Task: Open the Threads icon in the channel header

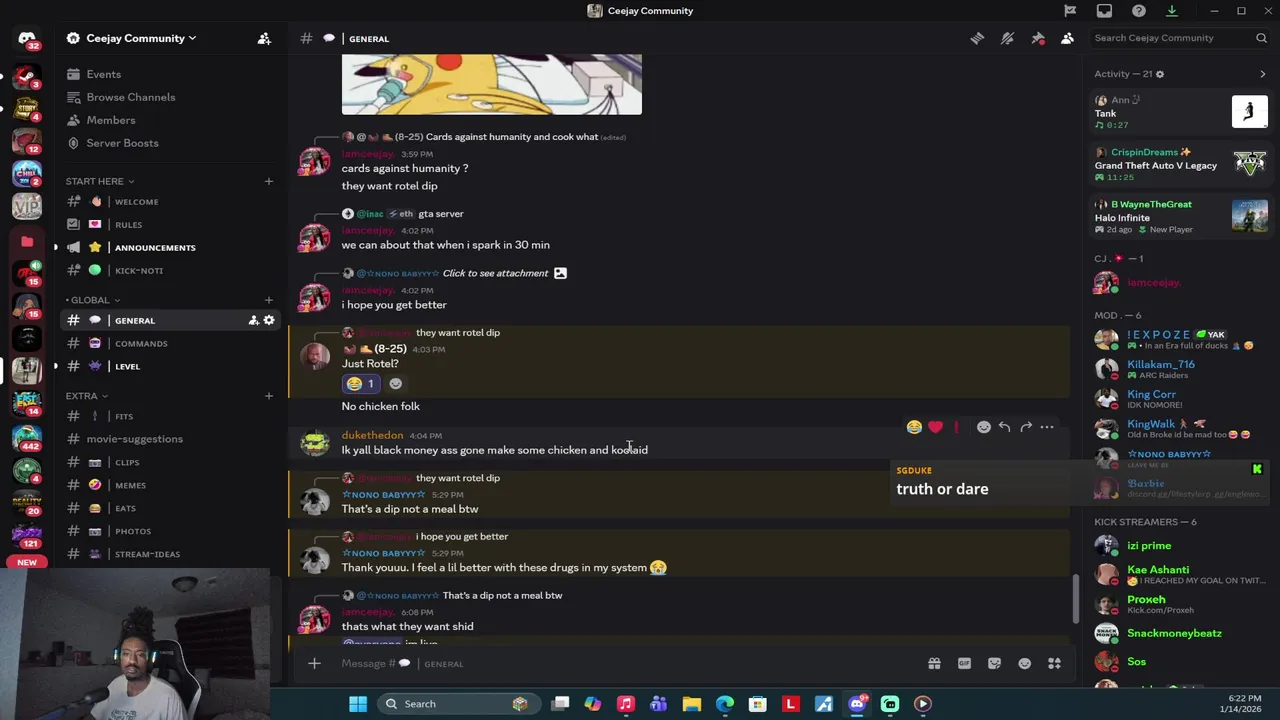Action: 977,38
